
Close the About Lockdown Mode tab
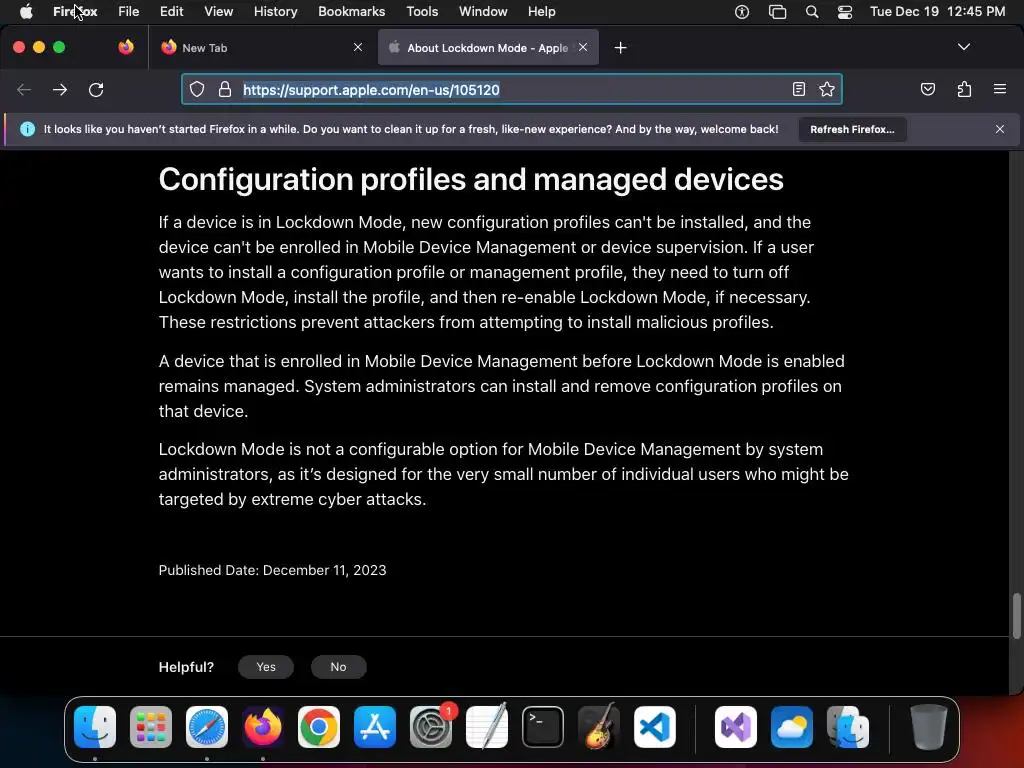pyautogui.click(x=583, y=47)
